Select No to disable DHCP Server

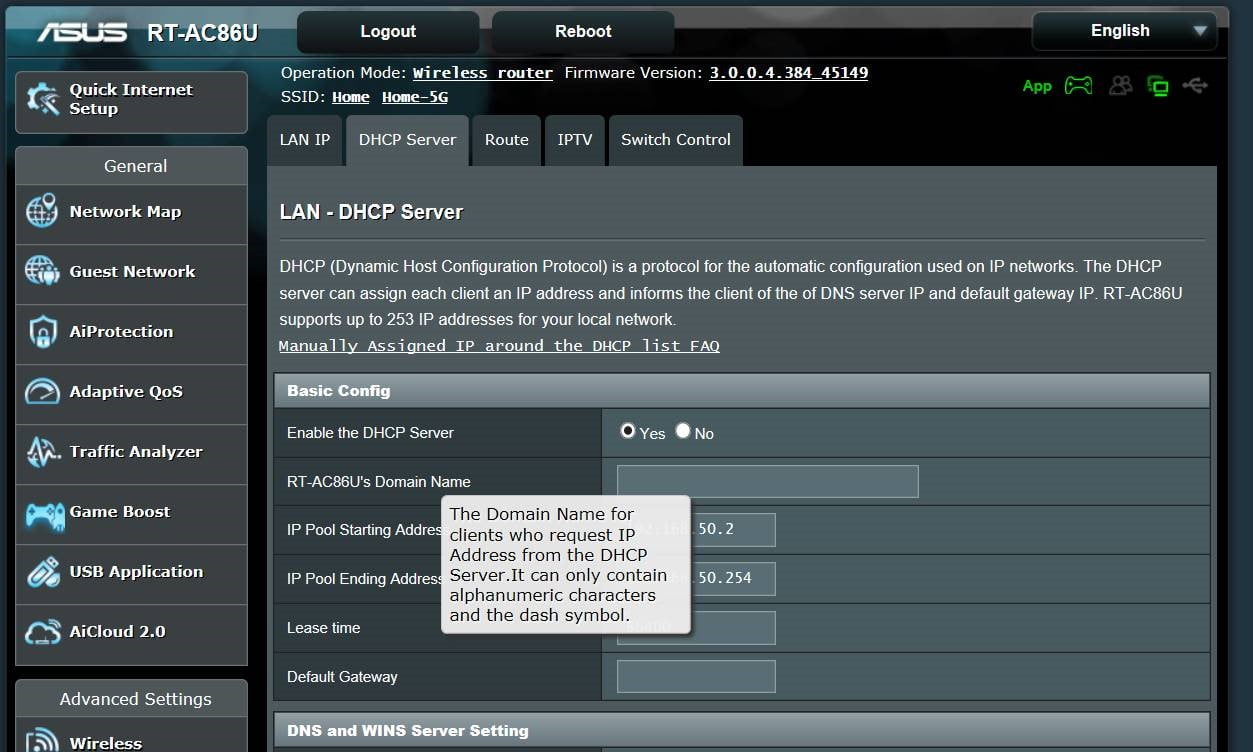(683, 431)
